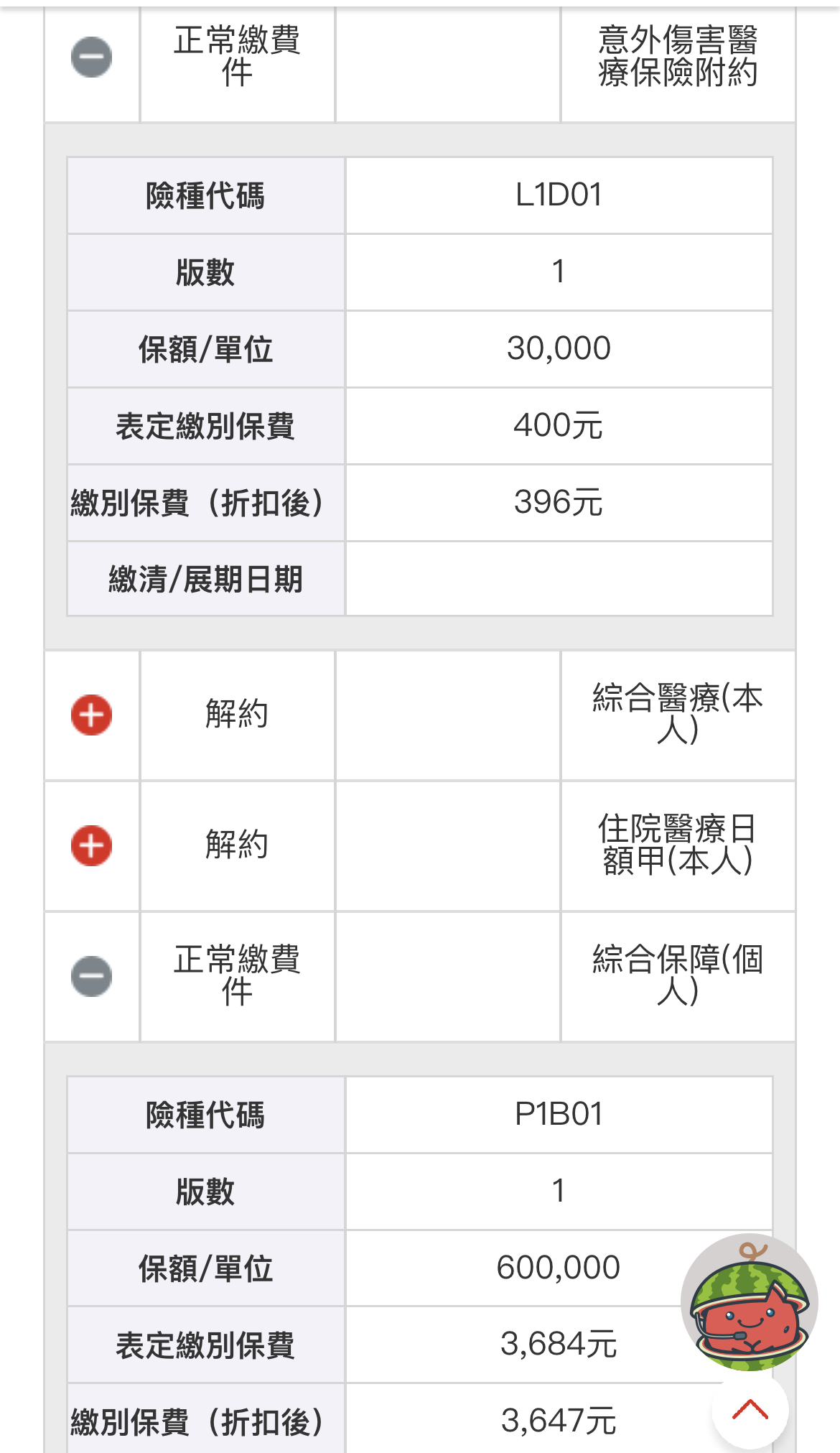Select the 住院醫療日額甲(本人) policy name
This screenshot has width=840, height=1453.
point(677,845)
